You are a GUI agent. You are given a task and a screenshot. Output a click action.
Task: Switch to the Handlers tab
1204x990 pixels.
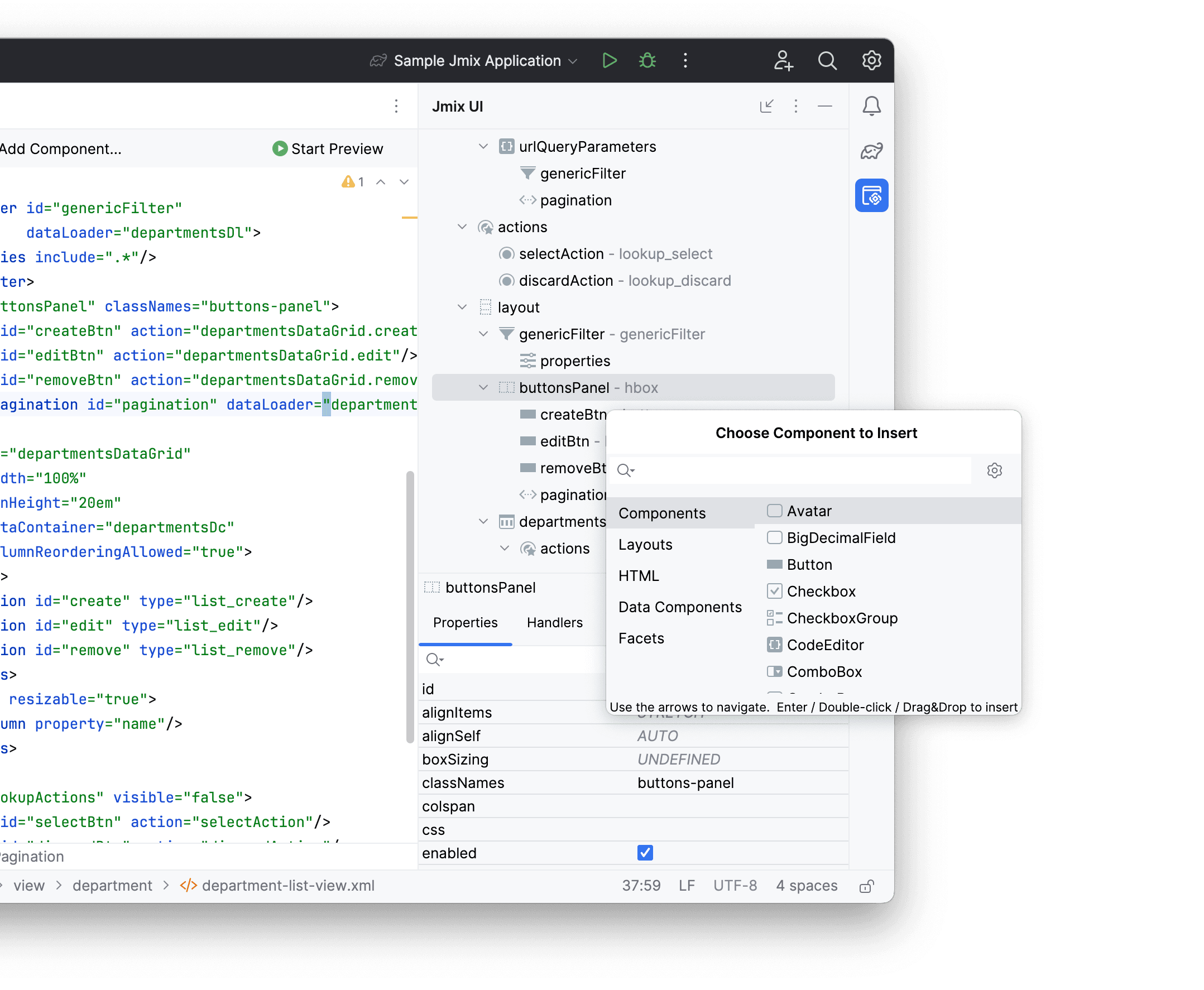[x=554, y=623]
